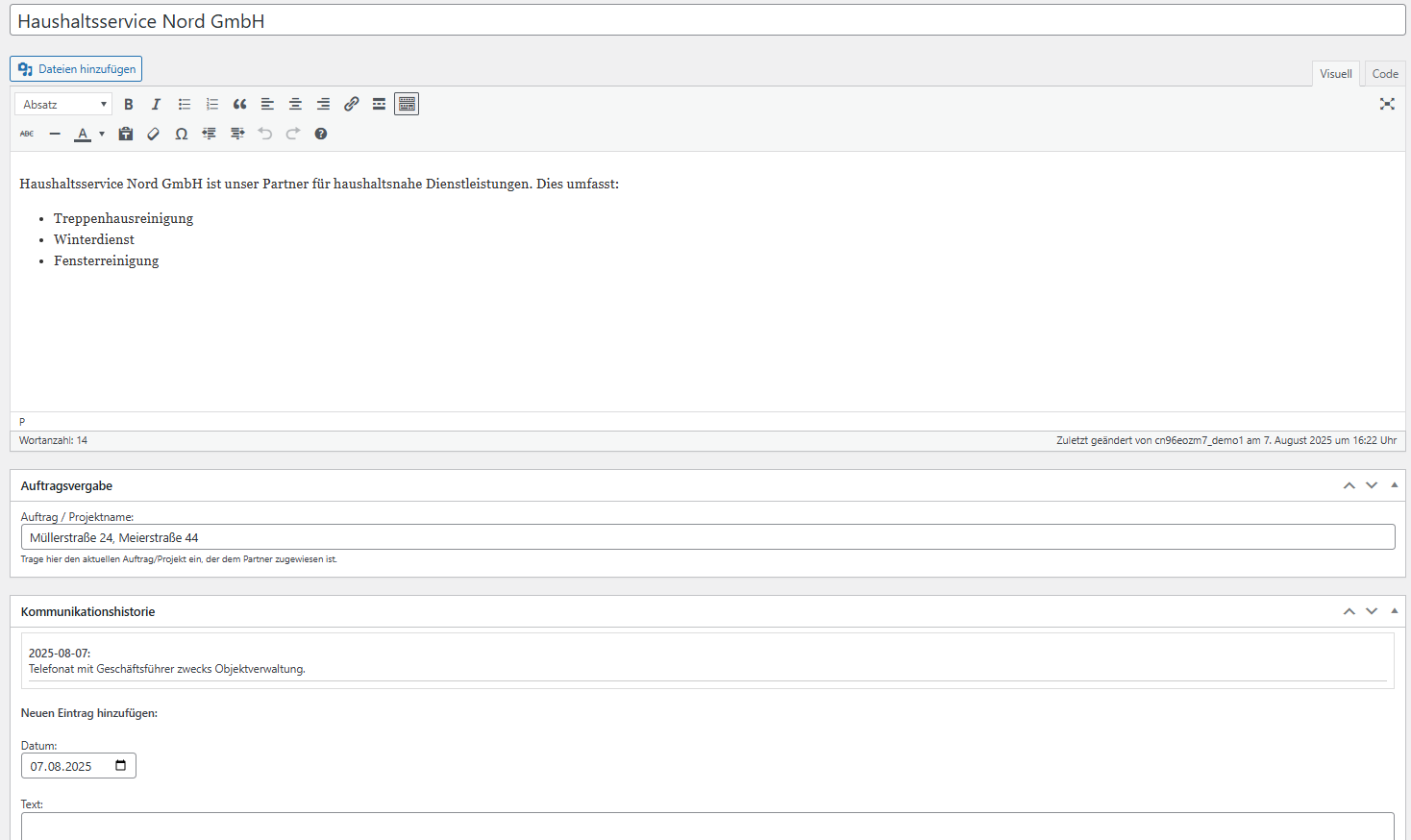1411x840 pixels.
Task: Open the special character omega picker
Action: 181,134
